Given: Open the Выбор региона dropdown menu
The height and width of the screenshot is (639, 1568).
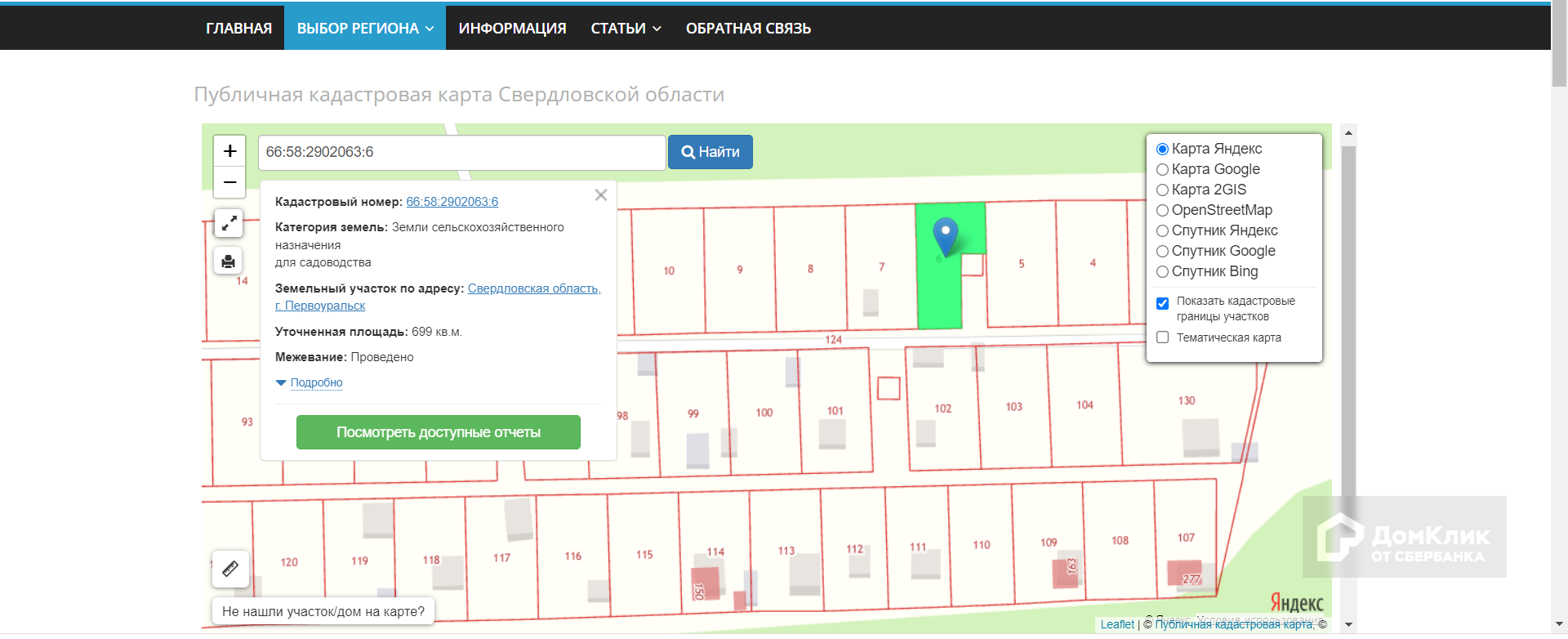Looking at the screenshot, I should coord(364,29).
